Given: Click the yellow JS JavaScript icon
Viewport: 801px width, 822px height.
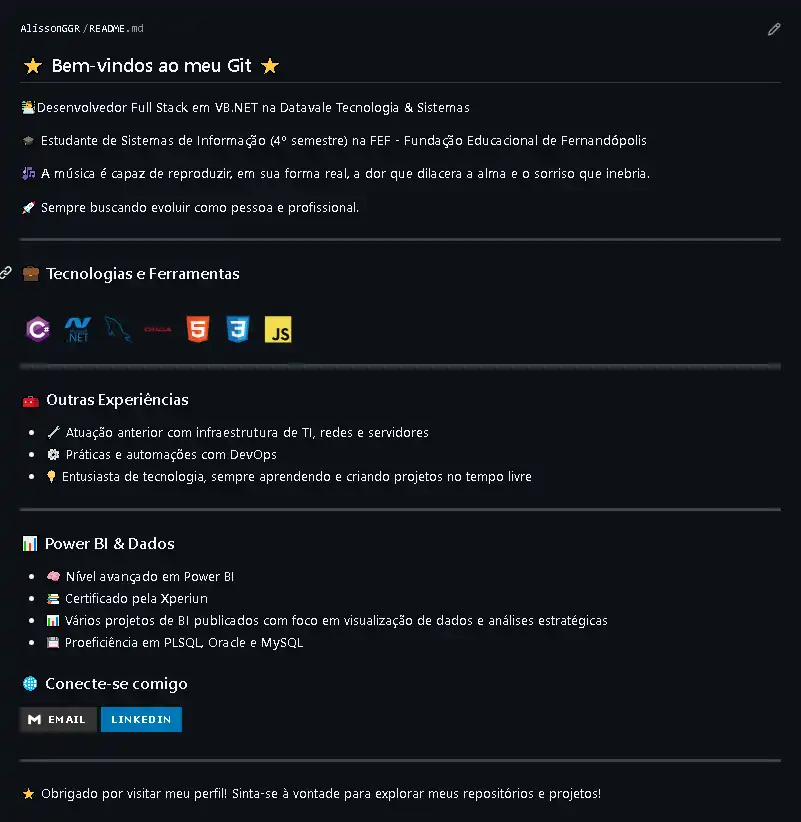Looking at the screenshot, I should pos(278,329).
